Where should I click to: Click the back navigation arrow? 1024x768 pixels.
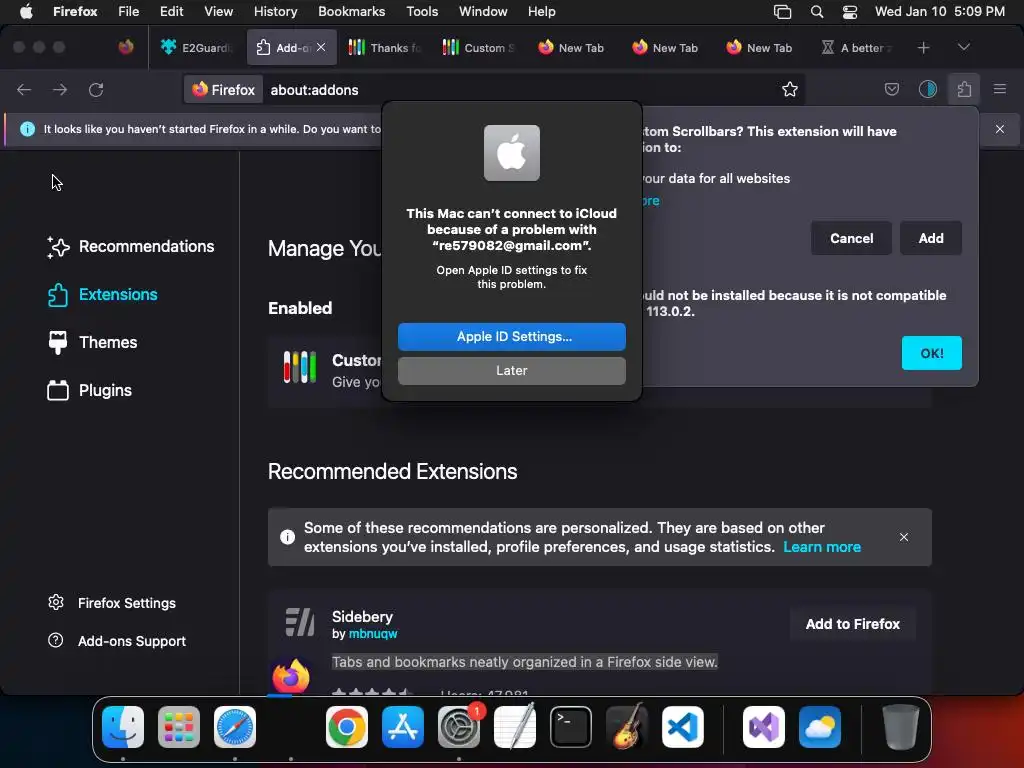(24, 89)
